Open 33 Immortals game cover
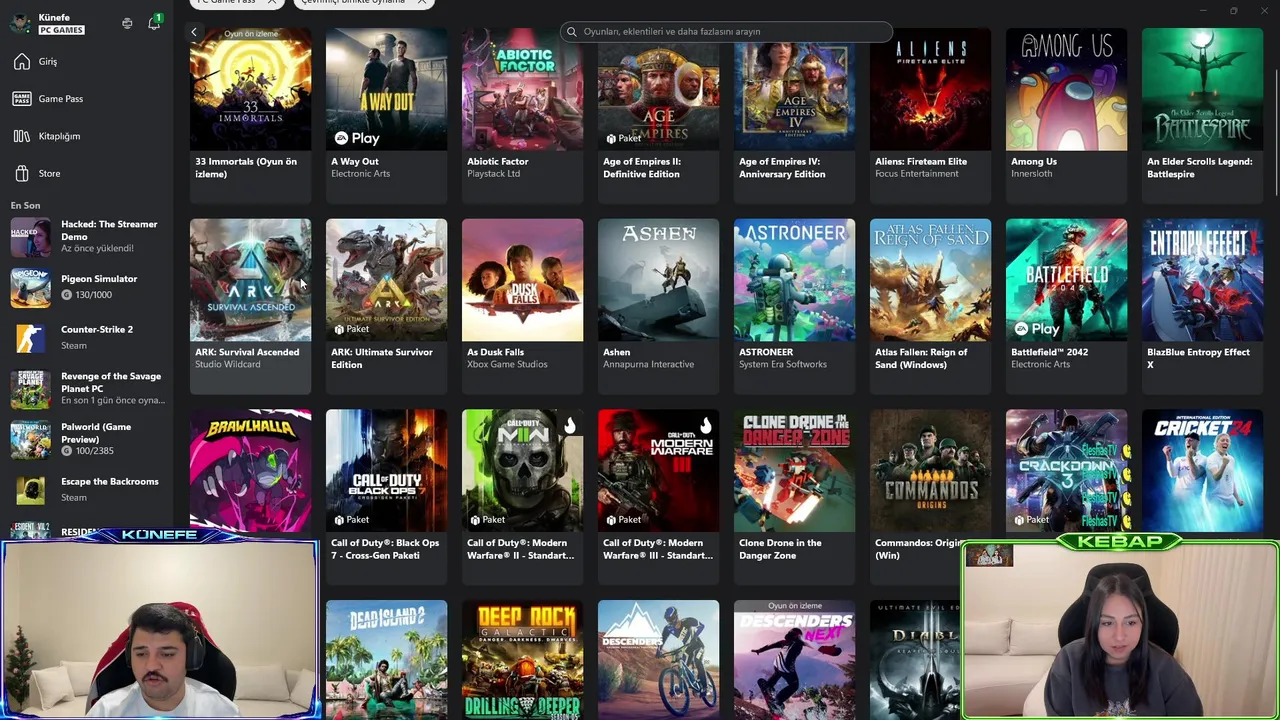 [250, 89]
